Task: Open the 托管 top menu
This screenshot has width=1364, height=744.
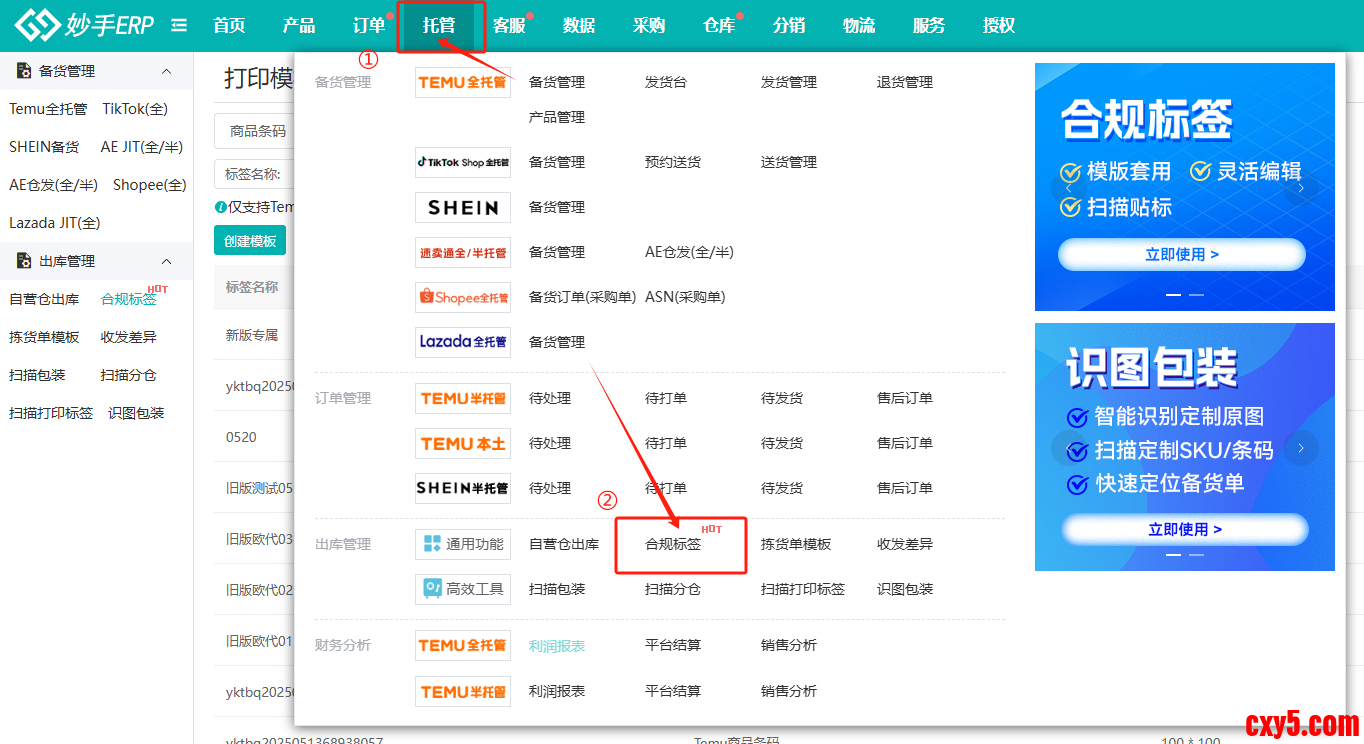Action: click(439, 26)
